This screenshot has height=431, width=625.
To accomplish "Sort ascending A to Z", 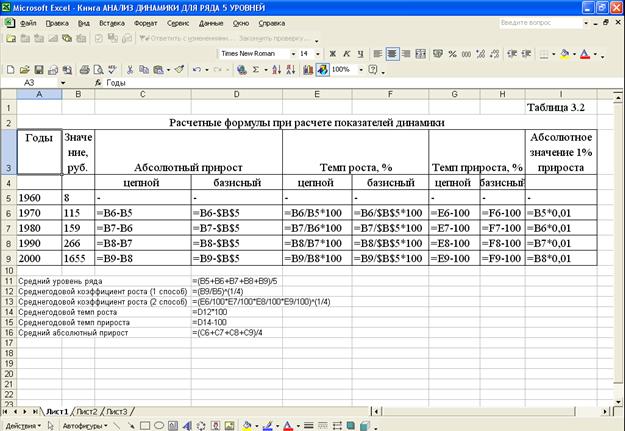I will 276,70.
